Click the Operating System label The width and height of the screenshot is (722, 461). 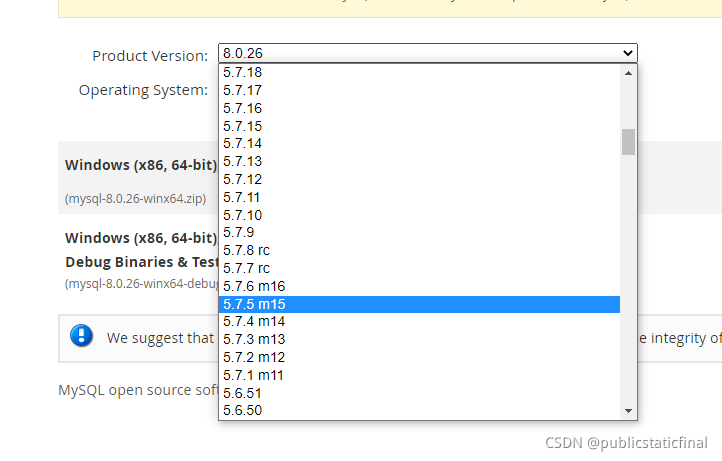click(143, 90)
